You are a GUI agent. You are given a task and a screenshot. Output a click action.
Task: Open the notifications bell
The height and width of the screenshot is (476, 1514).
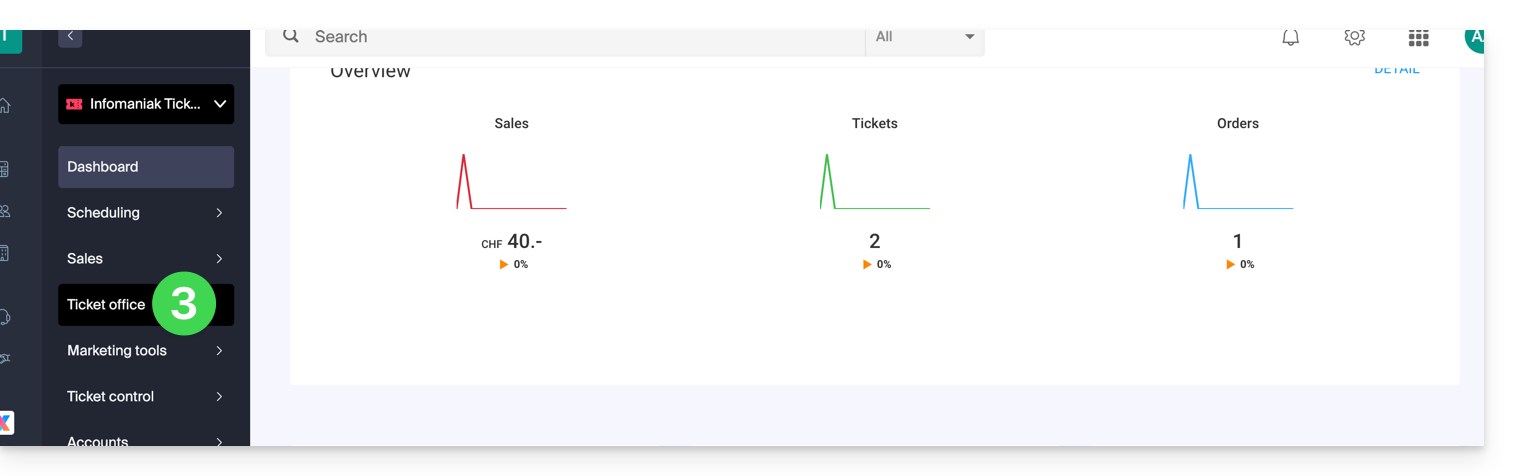[x=1291, y=37]
